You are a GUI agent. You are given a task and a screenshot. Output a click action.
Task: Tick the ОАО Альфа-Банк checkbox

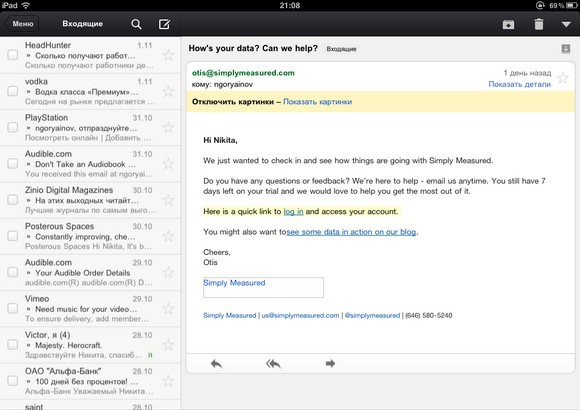coord(13,381)
